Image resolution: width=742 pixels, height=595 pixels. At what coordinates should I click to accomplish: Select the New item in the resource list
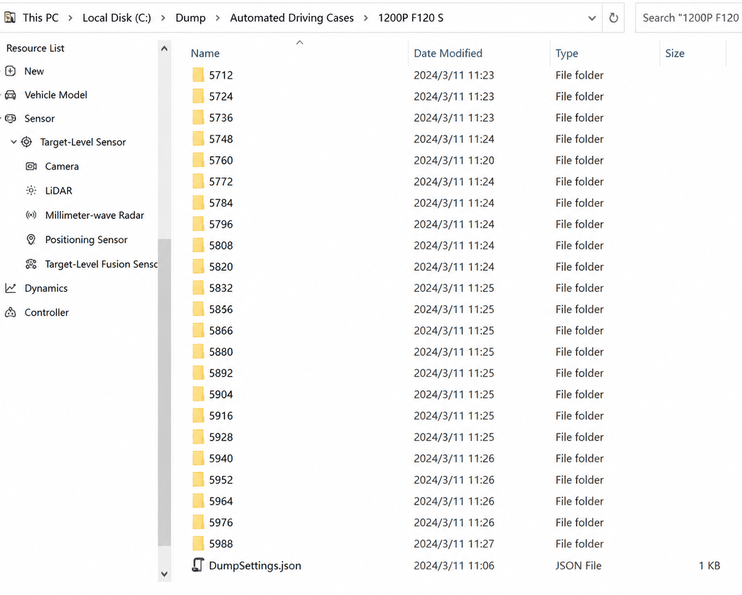[x=34, y=71]
